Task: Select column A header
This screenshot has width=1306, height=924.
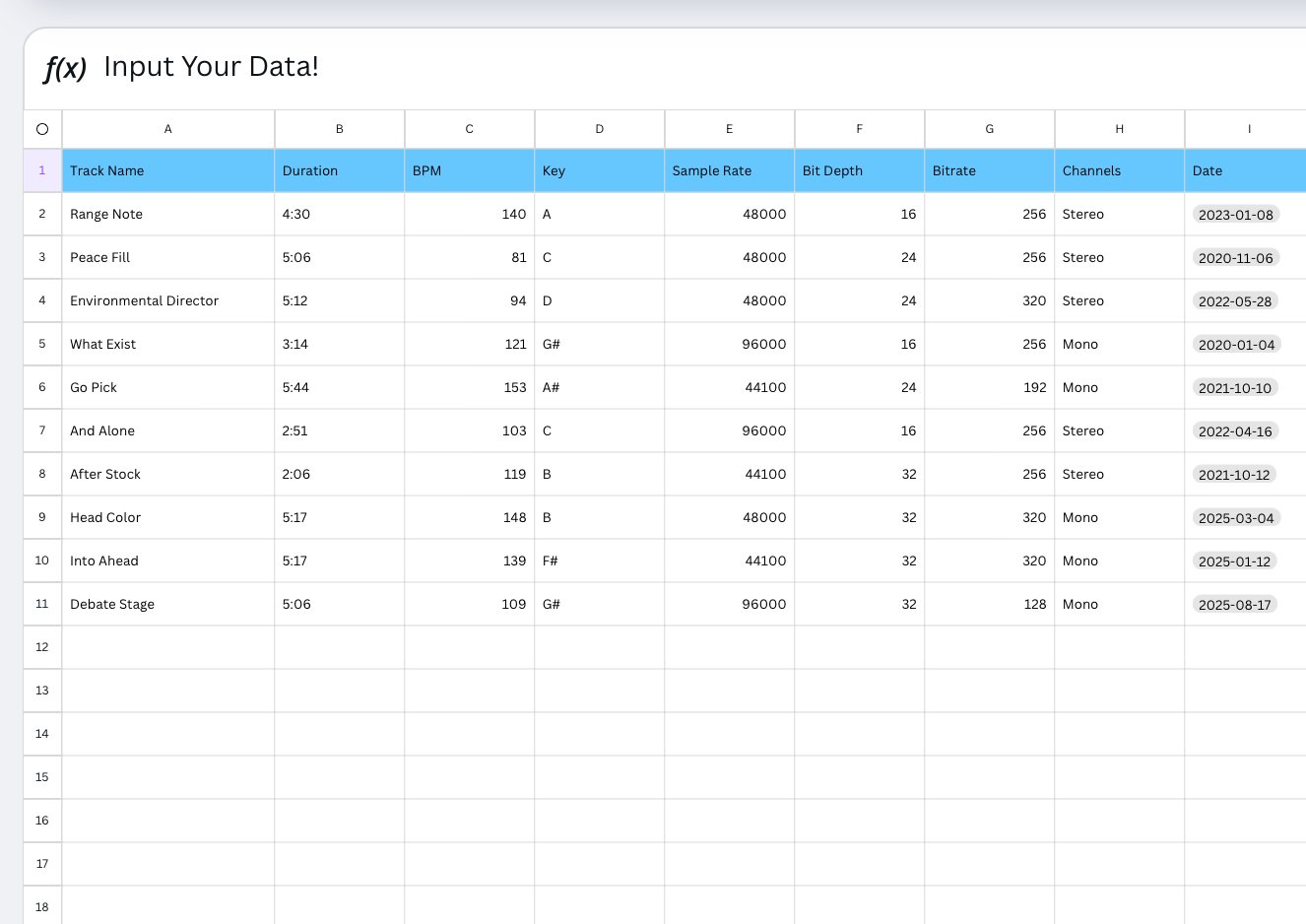Action: coord(168,129)
